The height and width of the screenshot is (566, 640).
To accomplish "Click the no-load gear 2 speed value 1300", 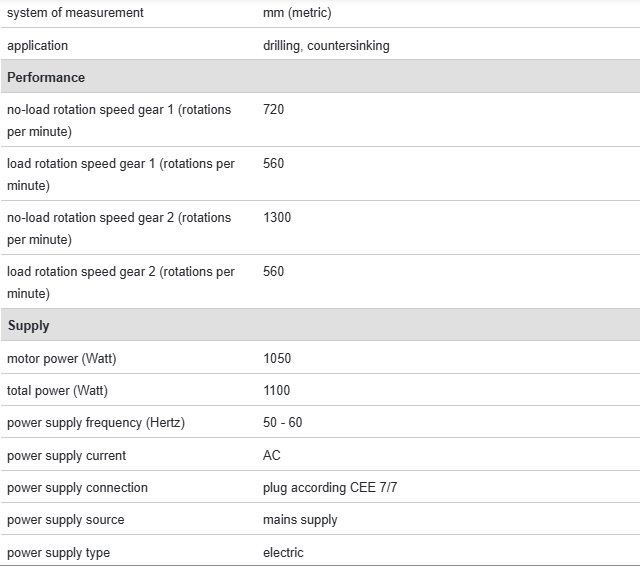I will 277,217.
